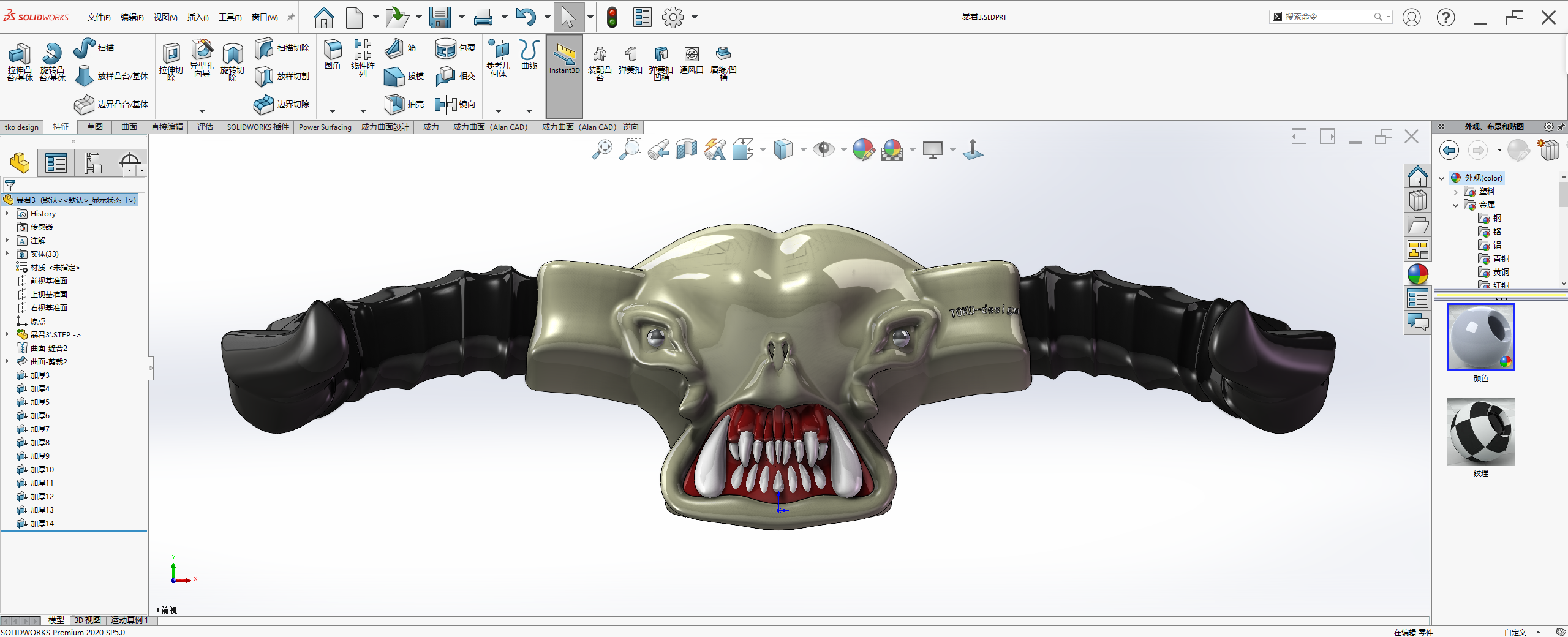Click Boundary Boss/Base (边界凸台/基体)
1568x637 pixels.
pos(111,104)
